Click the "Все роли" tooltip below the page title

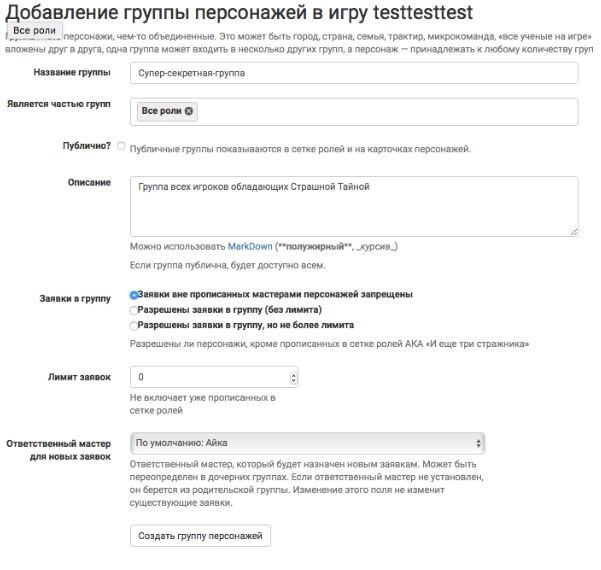[x=34, y=31]
